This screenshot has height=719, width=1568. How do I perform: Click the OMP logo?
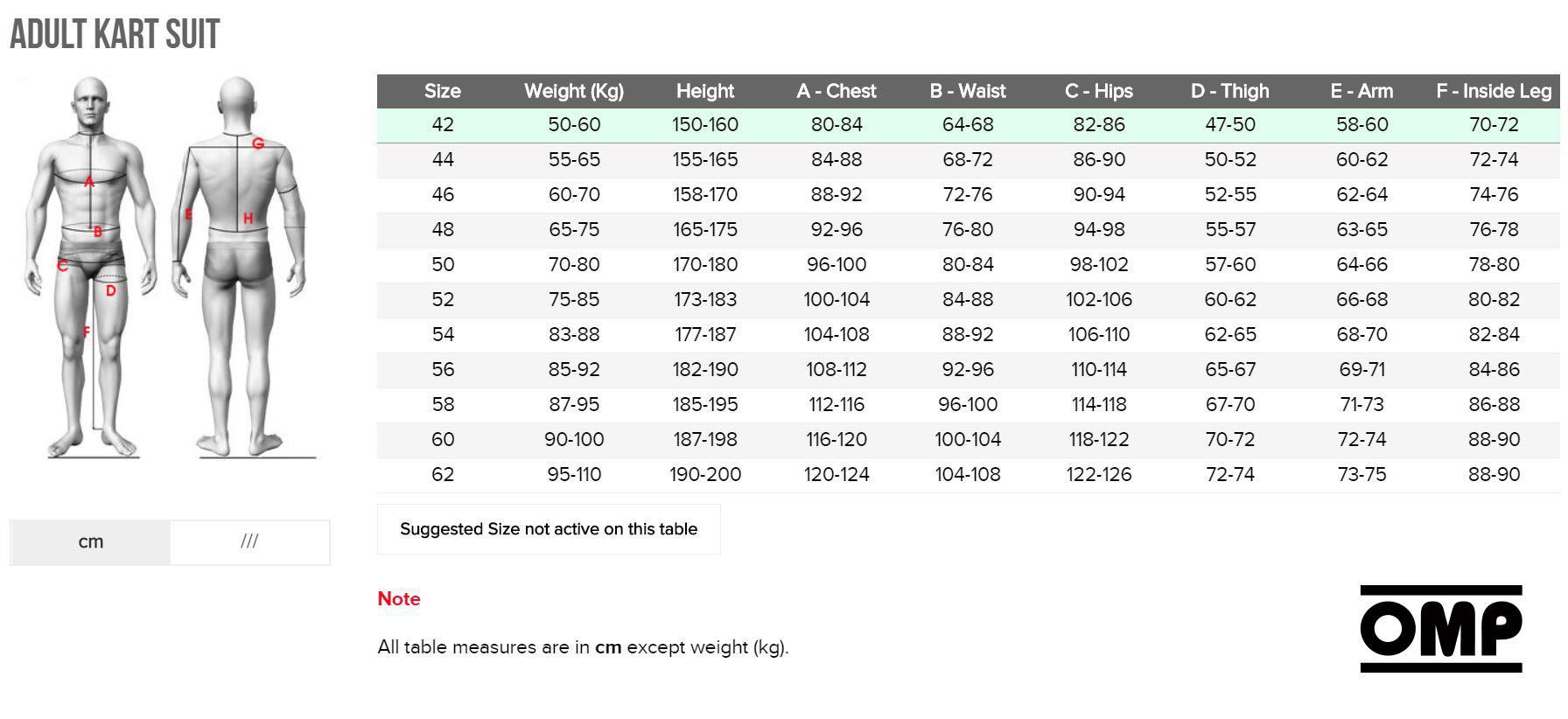point(1441,629)
